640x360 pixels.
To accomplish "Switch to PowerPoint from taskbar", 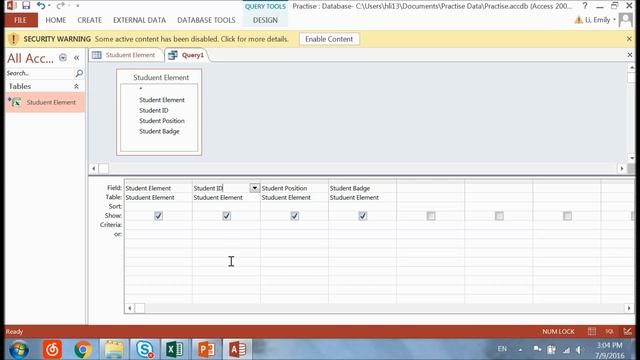I will pyautogui.click(x=207, y=349).
